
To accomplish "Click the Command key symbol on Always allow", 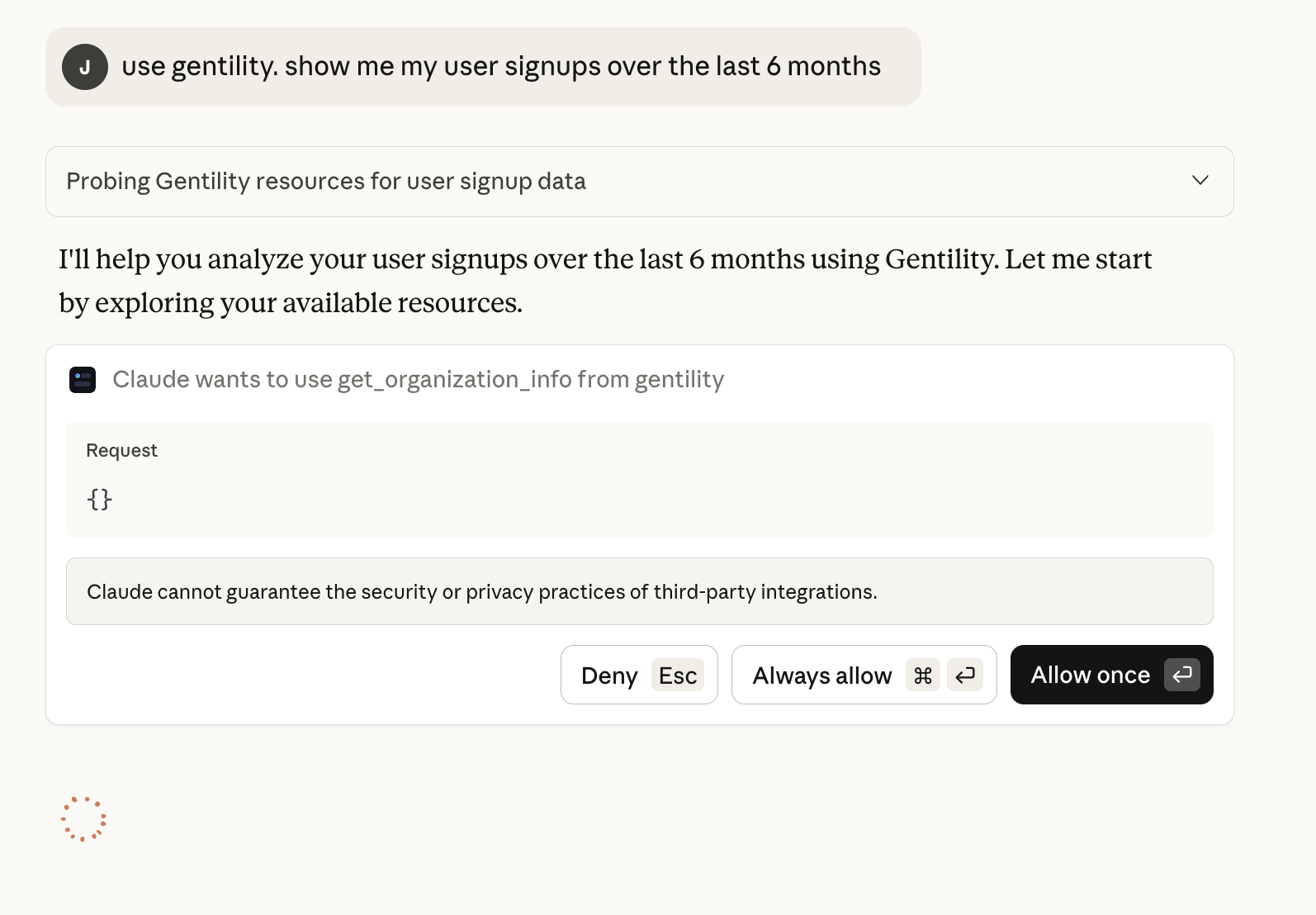I will click(923, 675).
